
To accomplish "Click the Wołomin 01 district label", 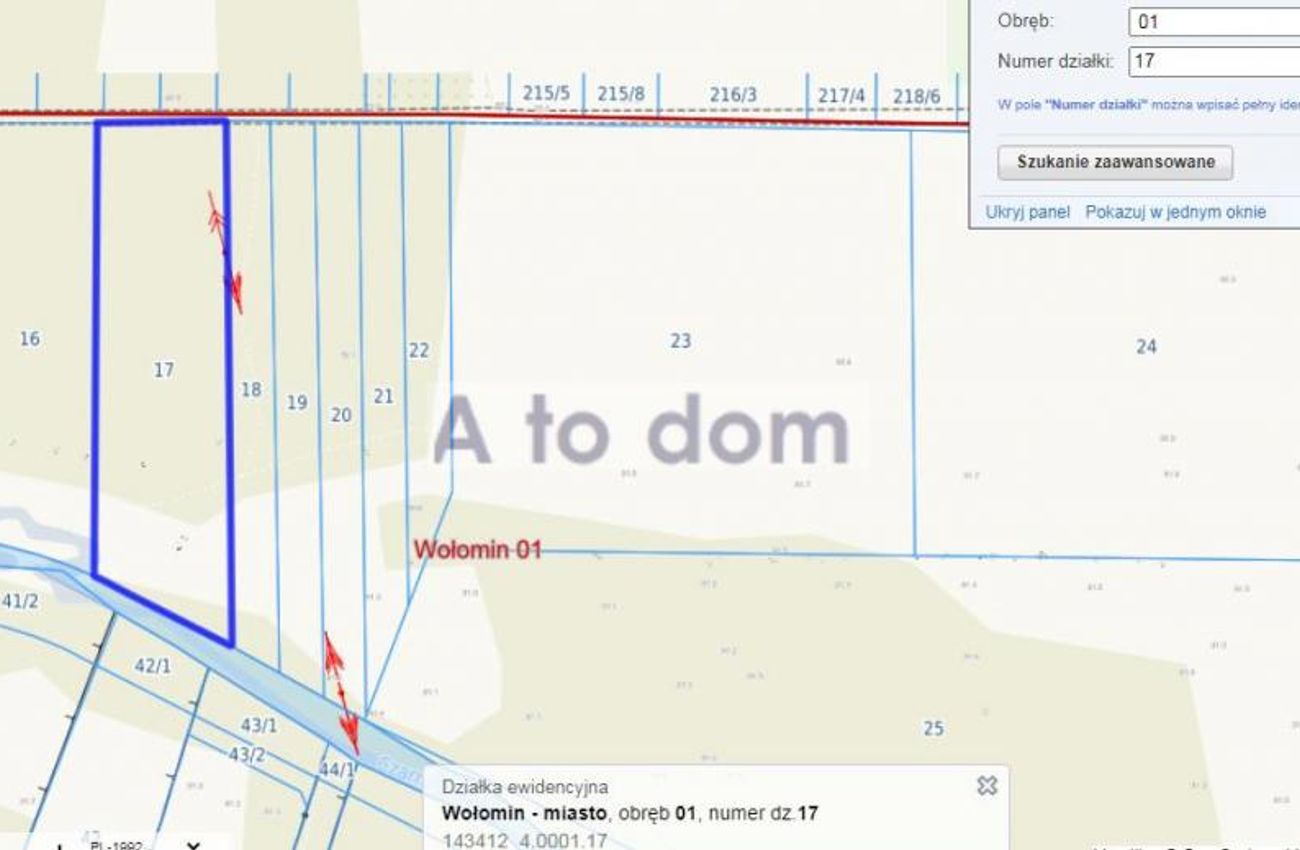I will (478, 549).
